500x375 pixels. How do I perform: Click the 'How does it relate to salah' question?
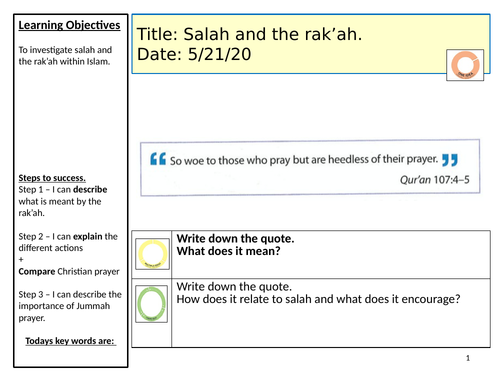(318, 299)
